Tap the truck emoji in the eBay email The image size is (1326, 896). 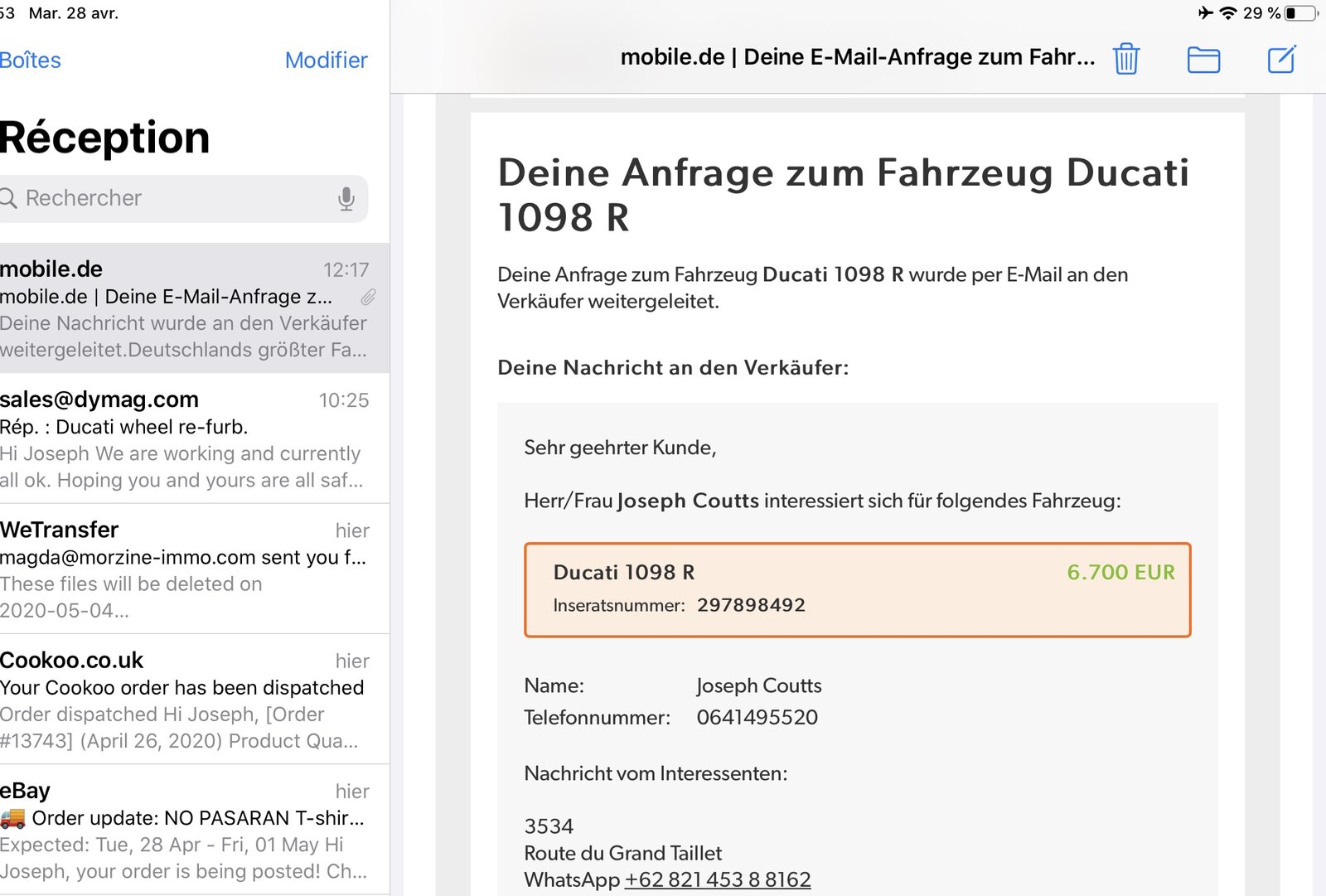(12, 819)
